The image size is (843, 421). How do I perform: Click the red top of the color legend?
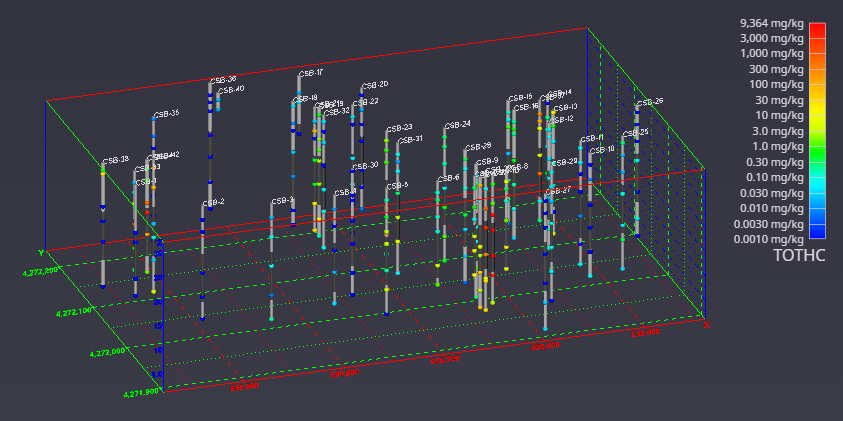pyautogui.click(x=817, y=28)
